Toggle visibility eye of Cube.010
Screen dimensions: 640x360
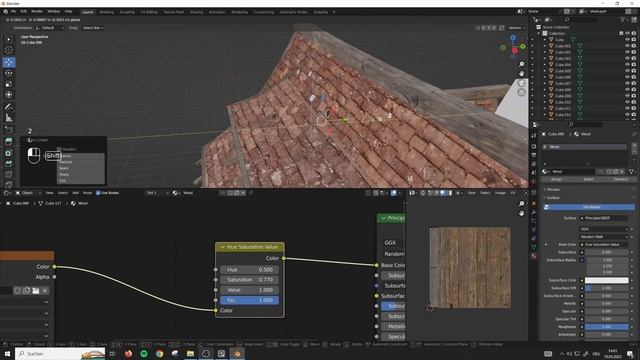(x=627, y=102)
